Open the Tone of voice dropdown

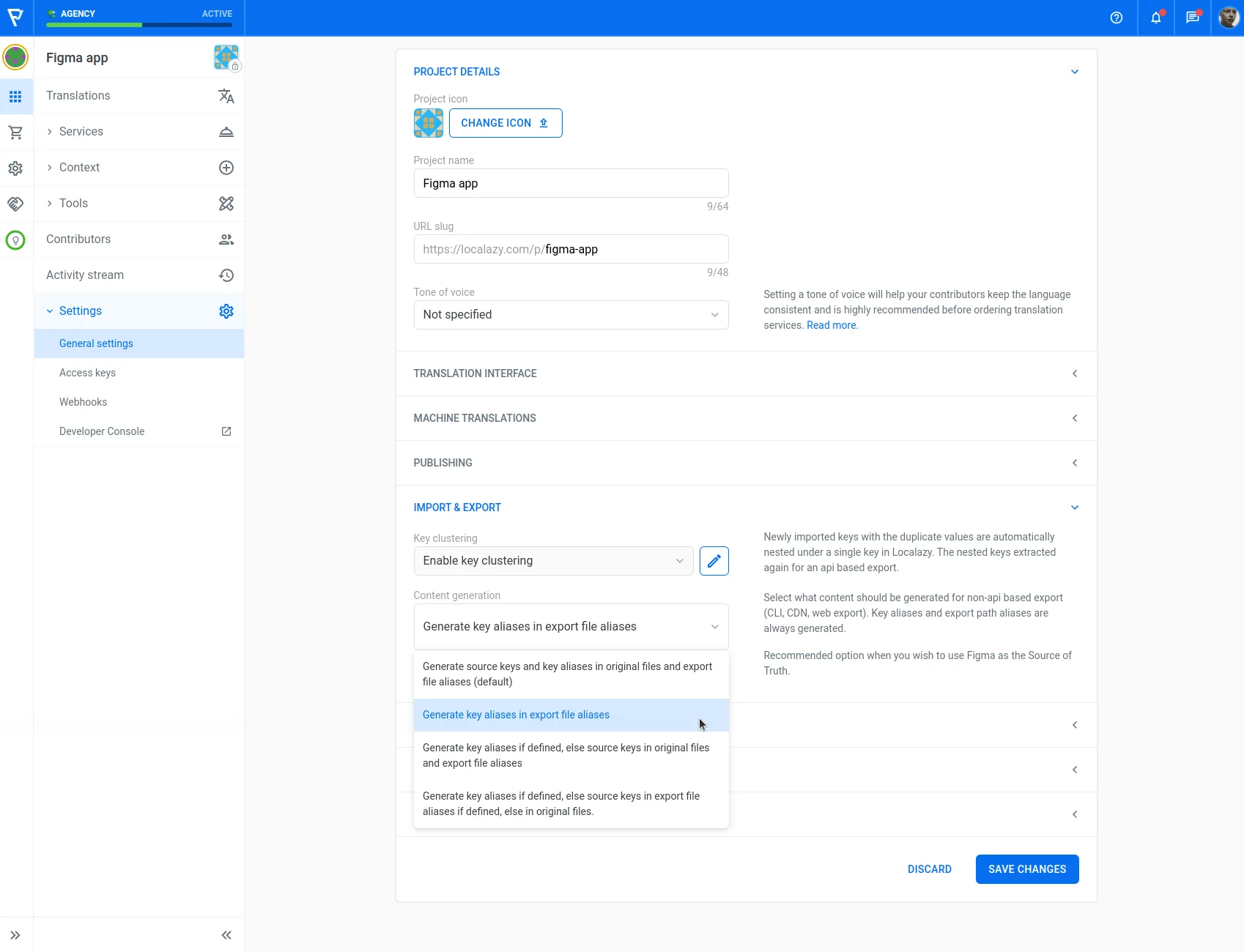tap(571, 315)
